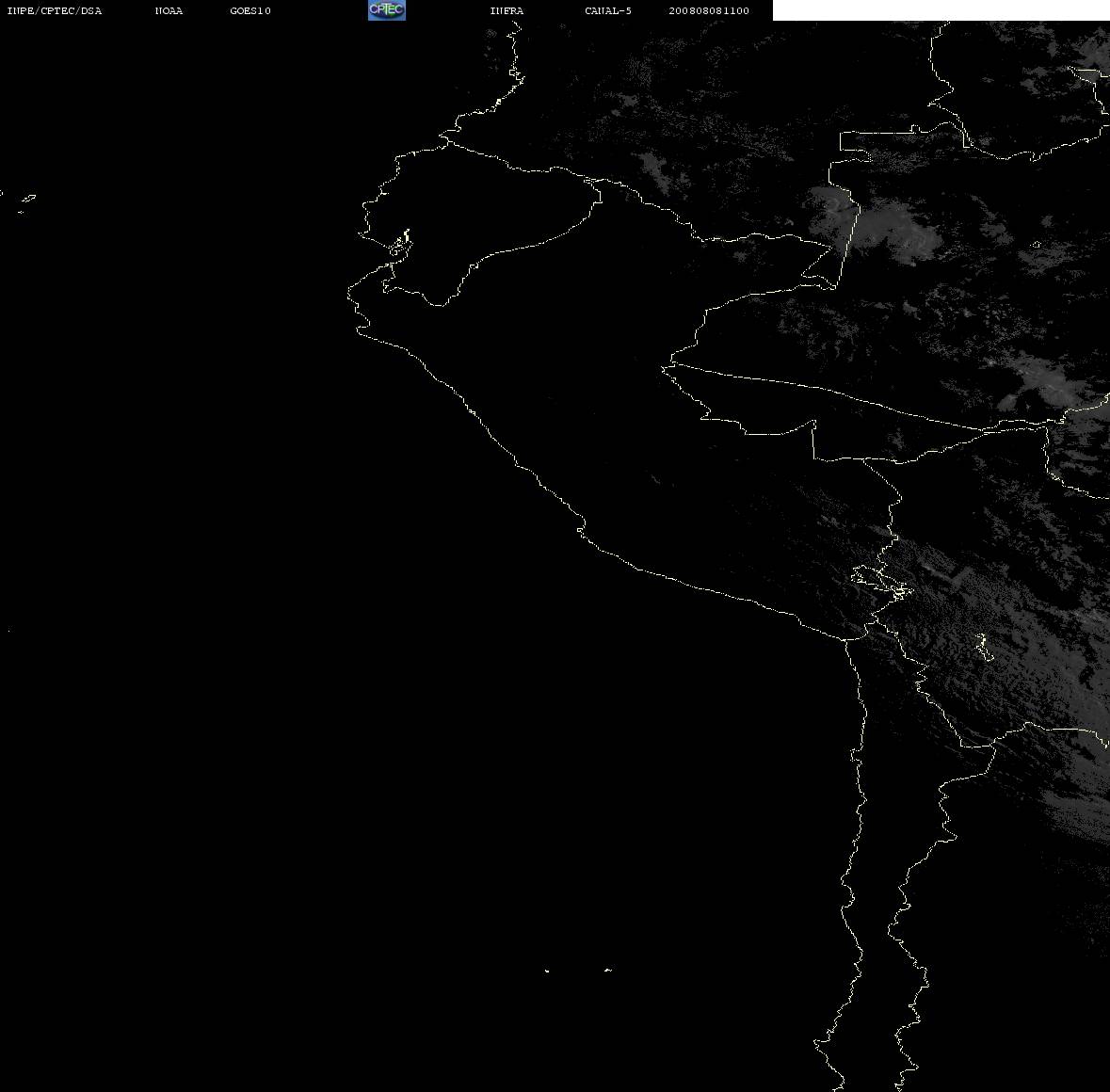Click the INPE/CPTEC/DSA header label

tap(54, 10)
